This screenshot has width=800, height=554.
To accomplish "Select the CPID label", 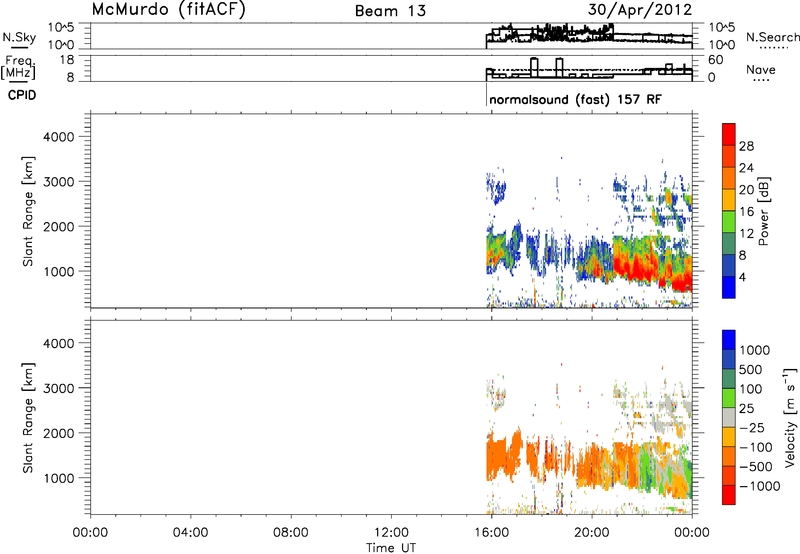I will click(22, 95).
